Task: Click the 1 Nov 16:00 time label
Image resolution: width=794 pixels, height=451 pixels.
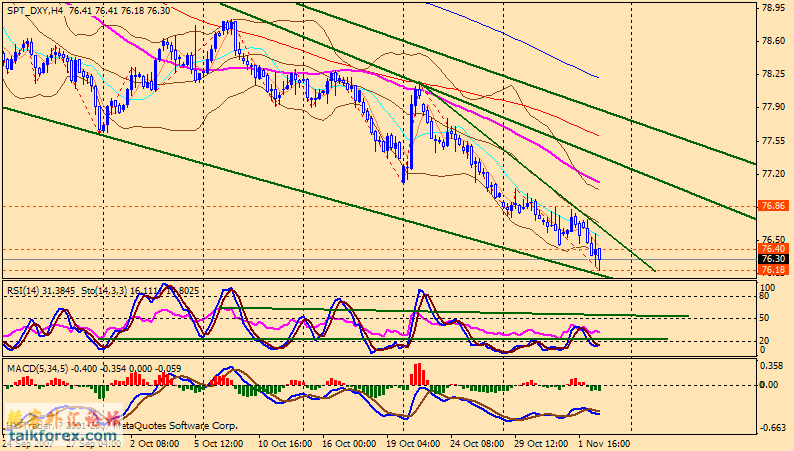Action: click(x=604, y=443)
